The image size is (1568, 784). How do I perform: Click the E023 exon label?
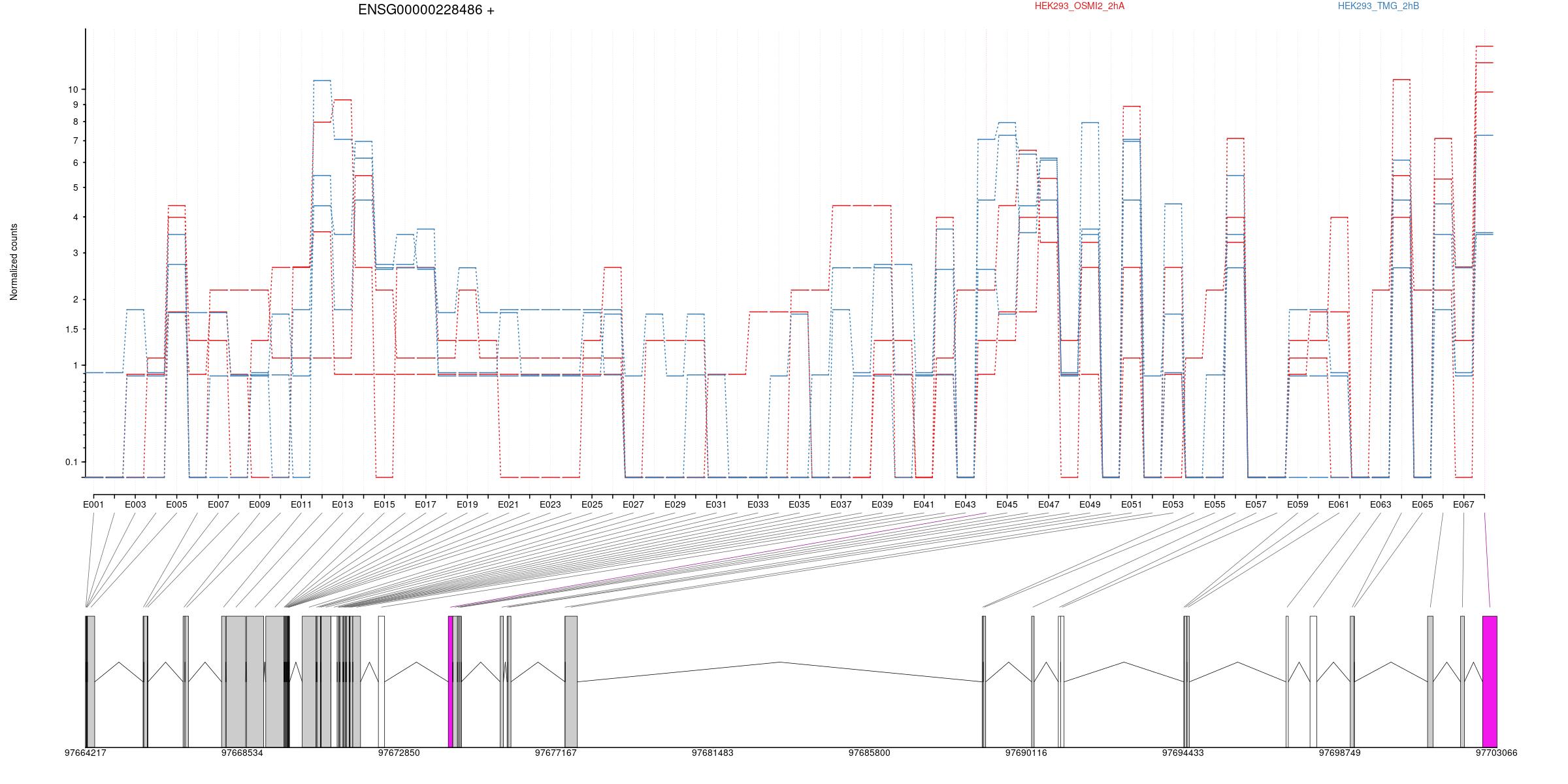550,505
